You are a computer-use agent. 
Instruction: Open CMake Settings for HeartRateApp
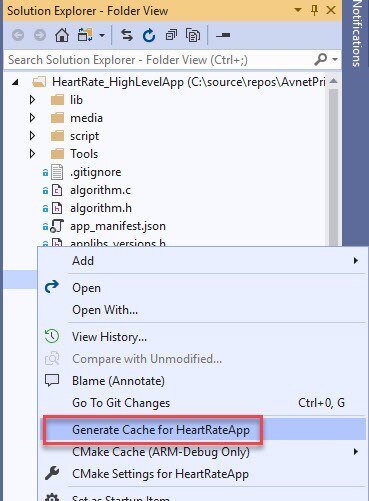tap(203, 474)
